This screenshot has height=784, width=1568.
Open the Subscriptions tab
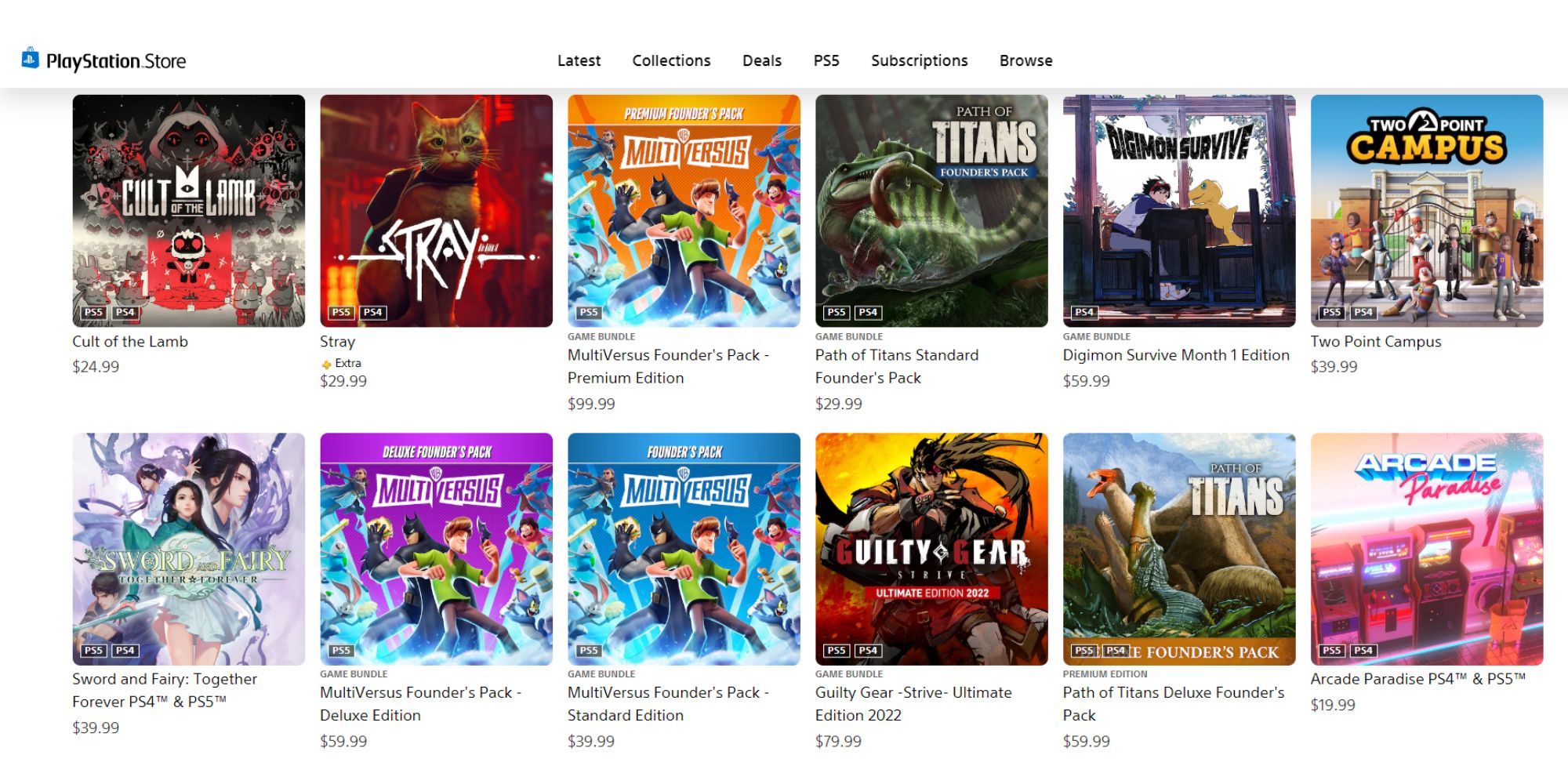tap(920, 60)
